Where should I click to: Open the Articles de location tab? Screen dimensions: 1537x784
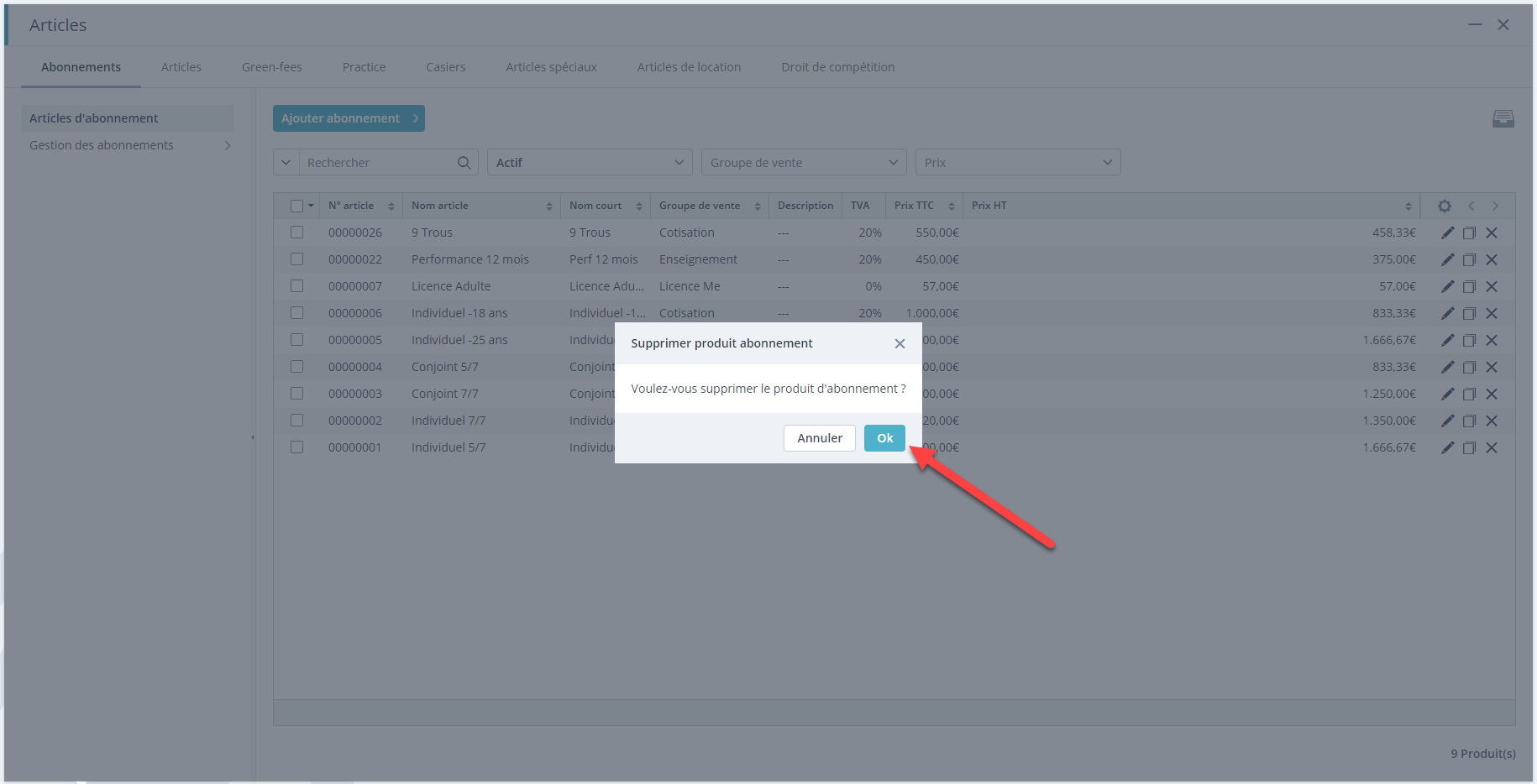[x=689, y=67]
